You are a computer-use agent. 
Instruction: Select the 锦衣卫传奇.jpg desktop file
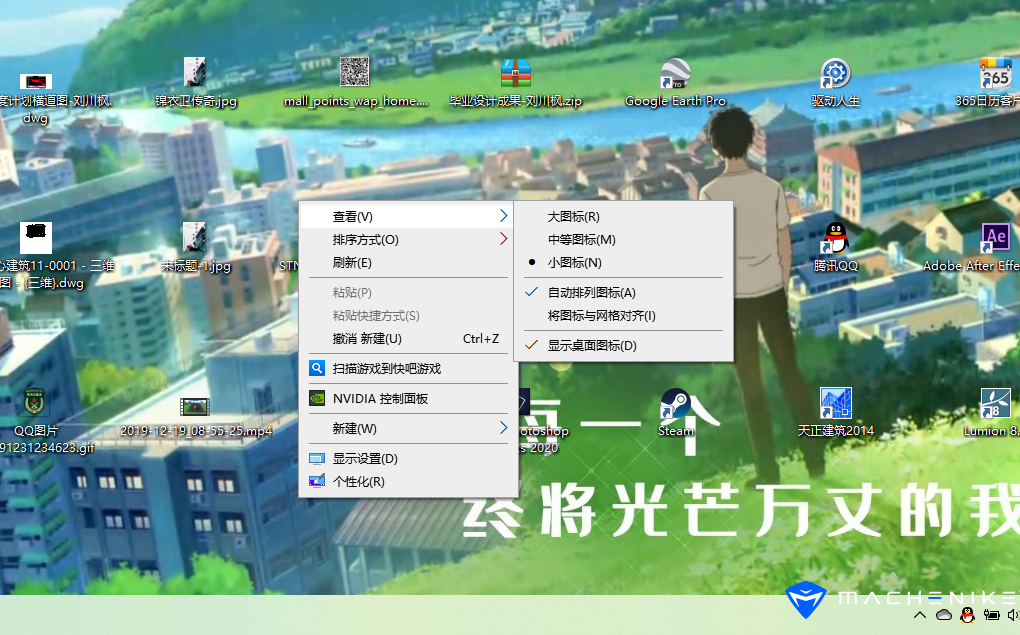195,83
